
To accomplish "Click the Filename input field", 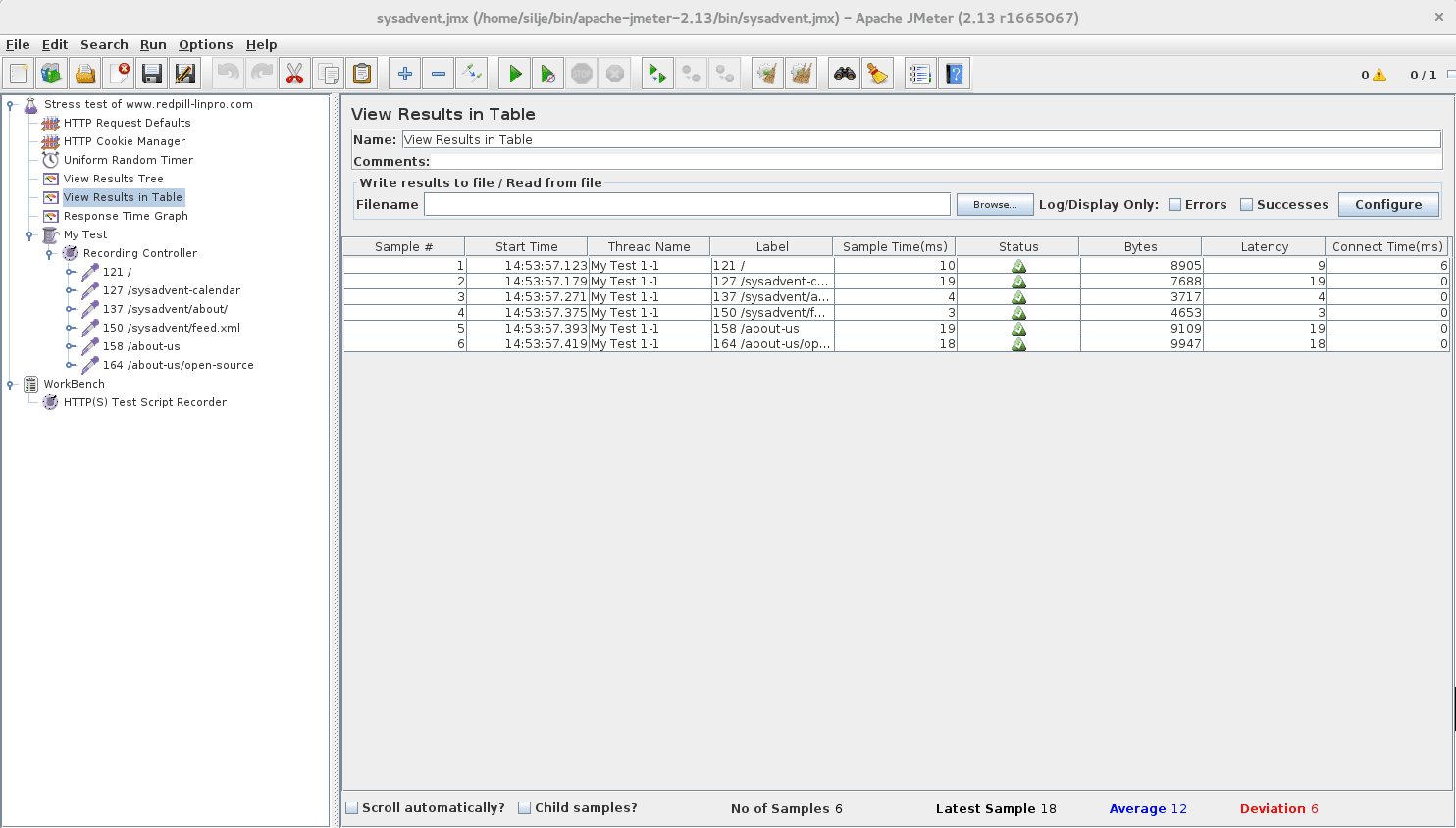I will pyautogui.click(x=687, y=204).
